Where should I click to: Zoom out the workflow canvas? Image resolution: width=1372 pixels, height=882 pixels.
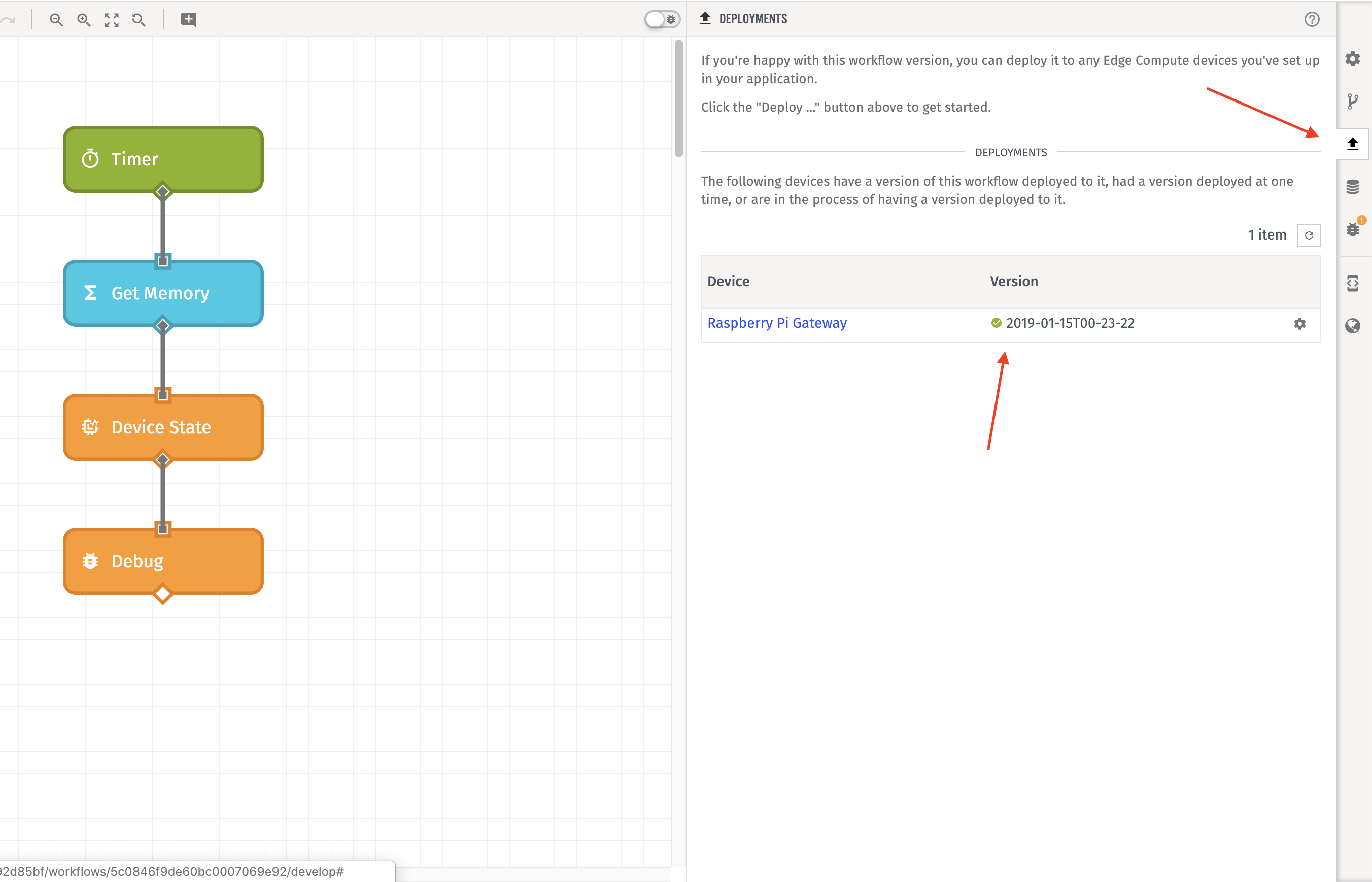[x=56, y=20]
